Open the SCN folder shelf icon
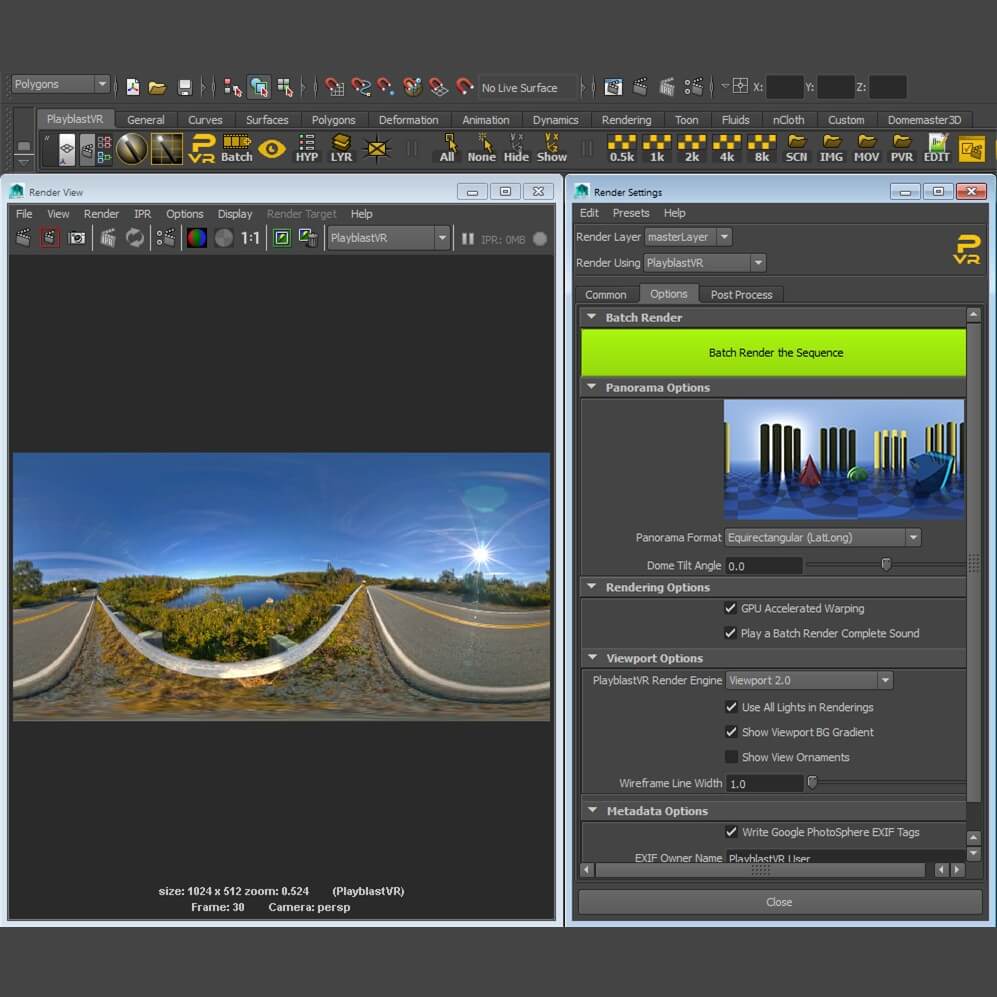The width and height of the screenshot is (997, 997). tap(796, 149)
